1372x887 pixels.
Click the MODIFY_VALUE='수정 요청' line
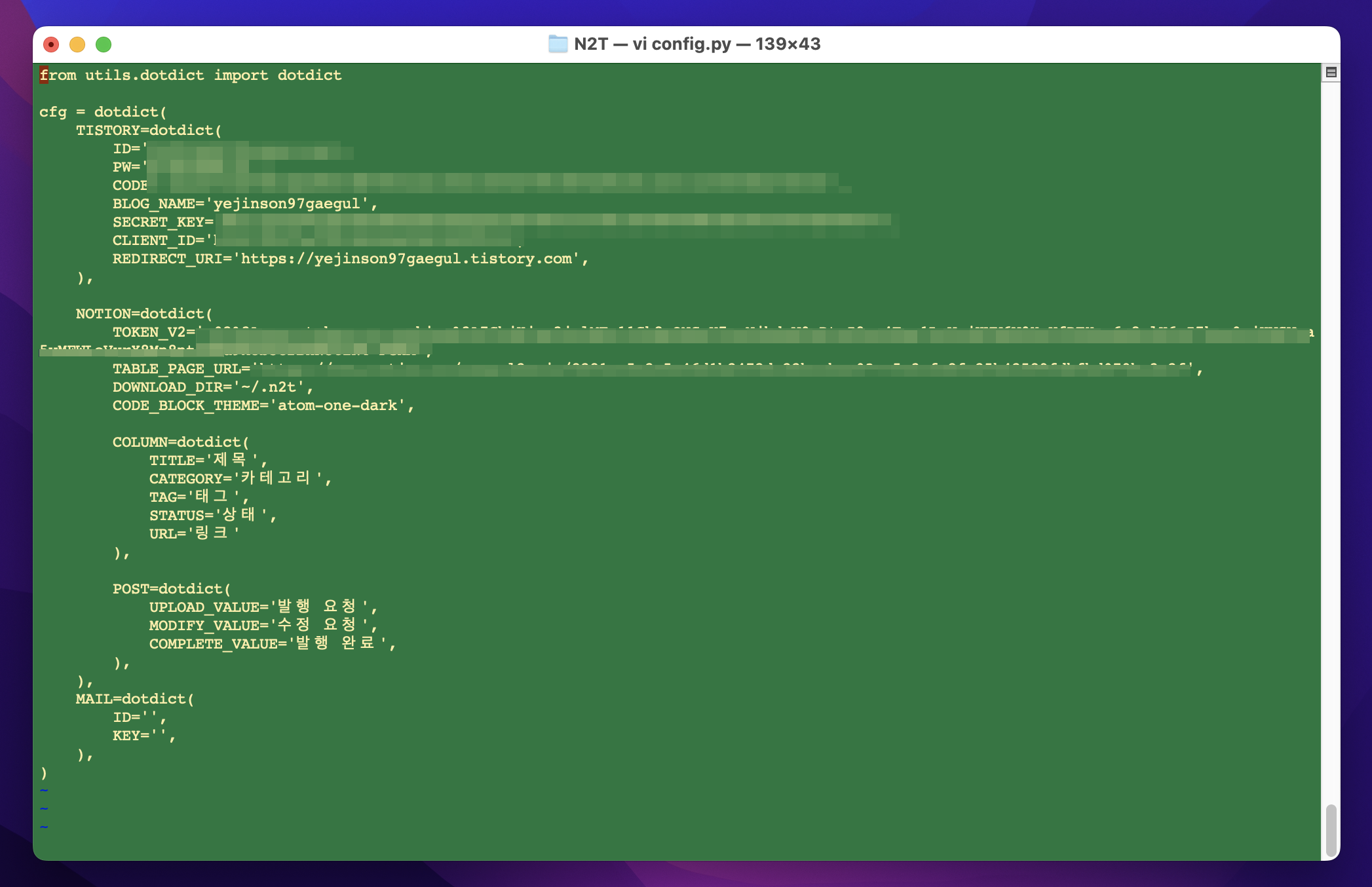tap(263, 626)
